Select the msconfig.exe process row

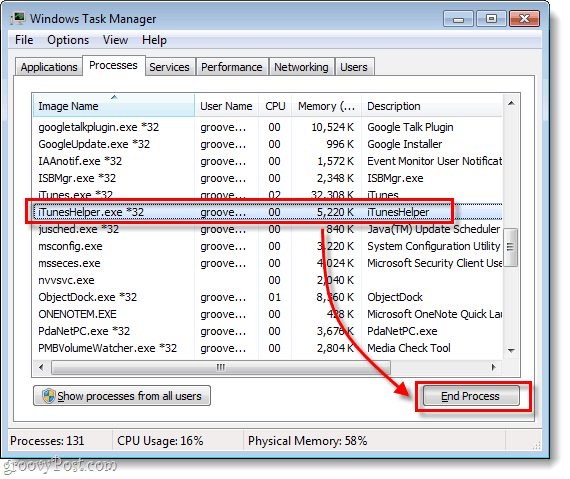tap(268, 246)
